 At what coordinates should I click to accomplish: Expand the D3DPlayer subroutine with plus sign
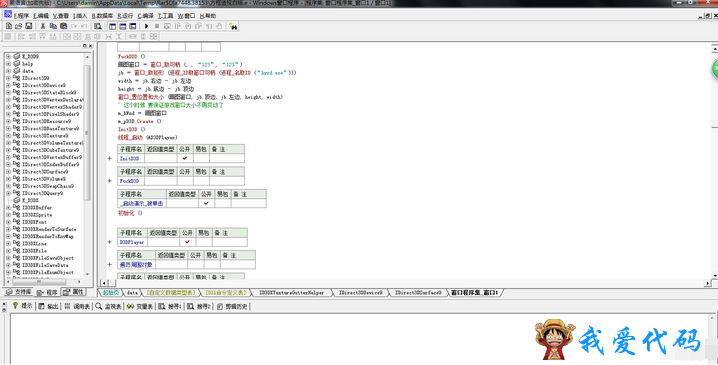(109, 242)
